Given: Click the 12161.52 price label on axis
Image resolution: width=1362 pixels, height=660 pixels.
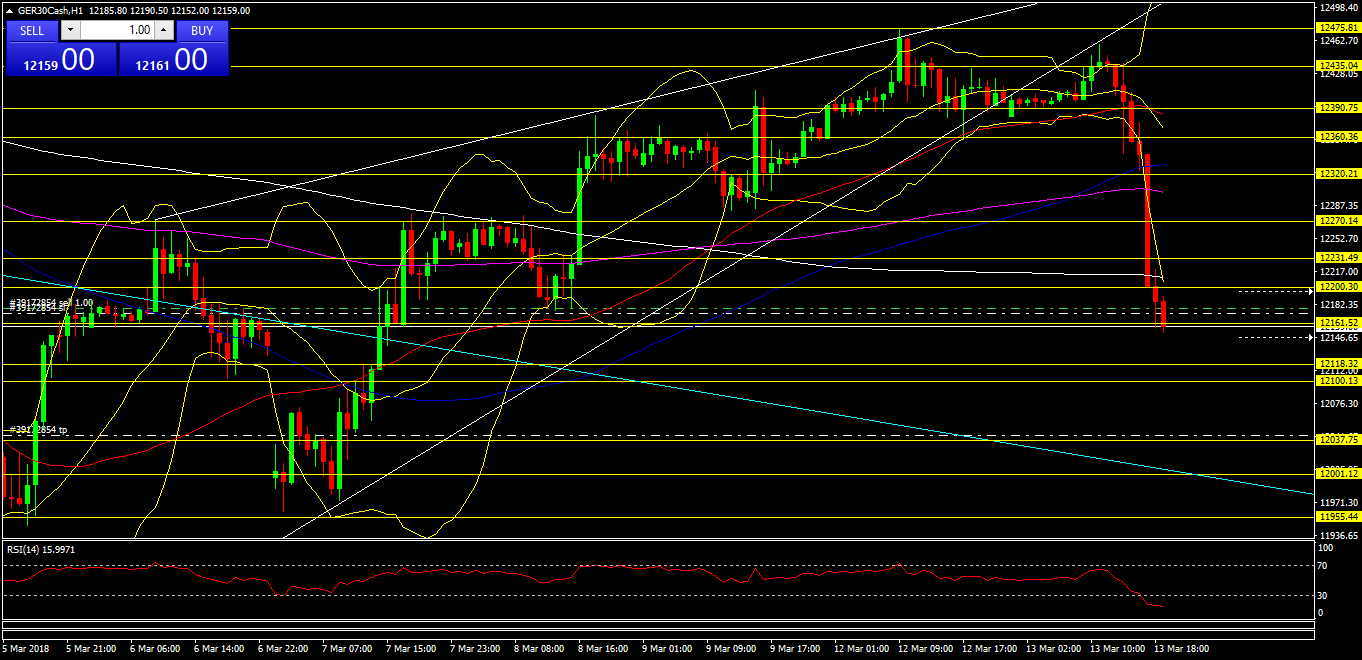Looking at the screenshot, I should 1338,323.
